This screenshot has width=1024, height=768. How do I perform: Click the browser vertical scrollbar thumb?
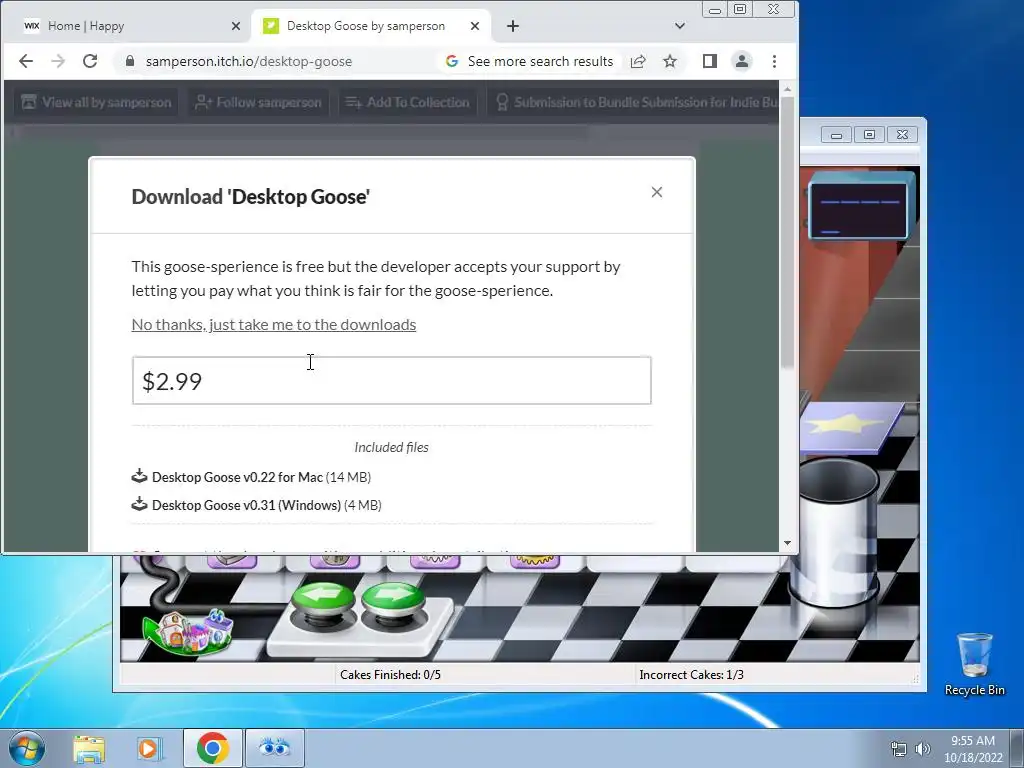point(788,233)
